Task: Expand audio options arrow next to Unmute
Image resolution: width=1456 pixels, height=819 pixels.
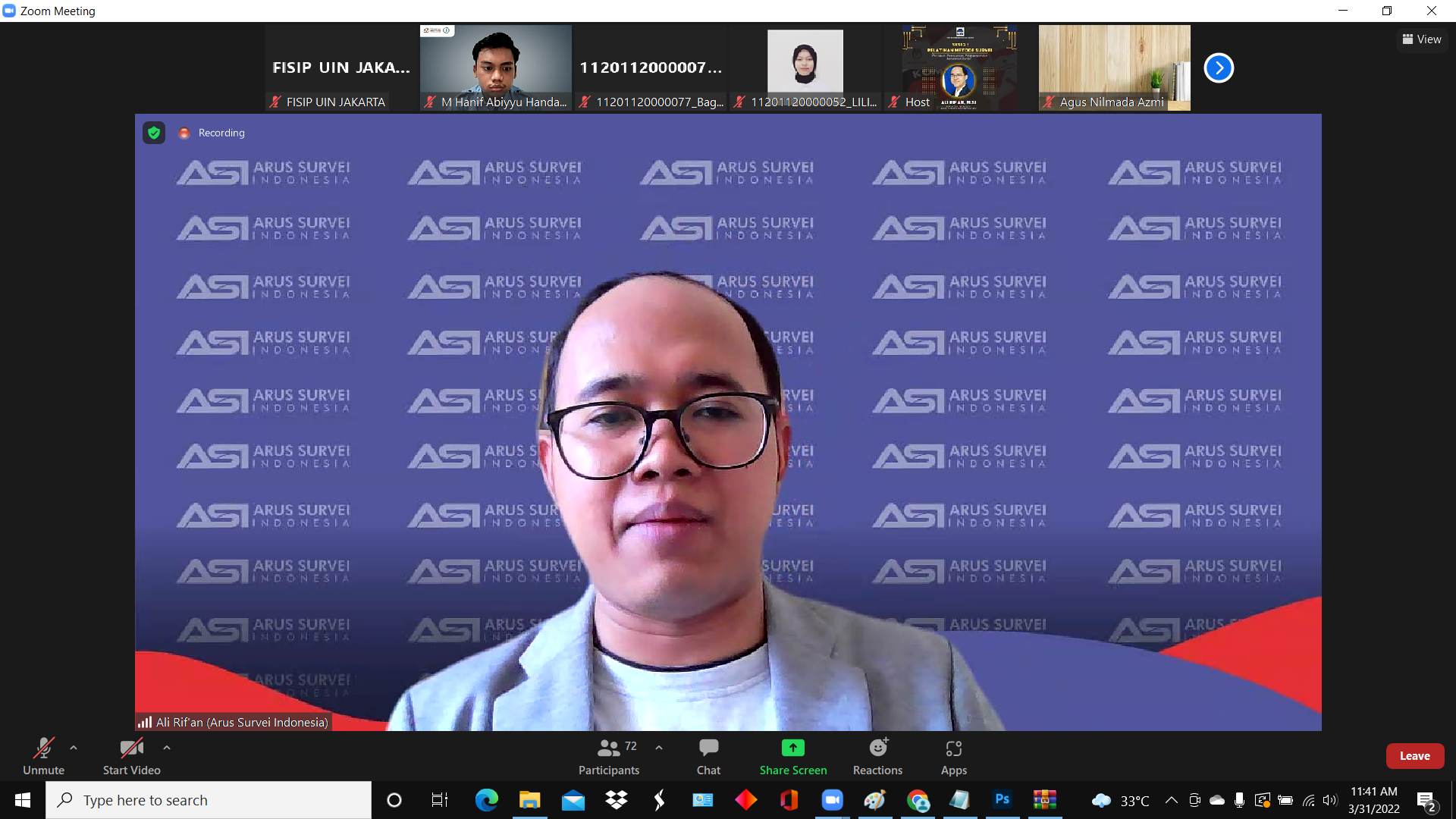Action: (74, 748)
